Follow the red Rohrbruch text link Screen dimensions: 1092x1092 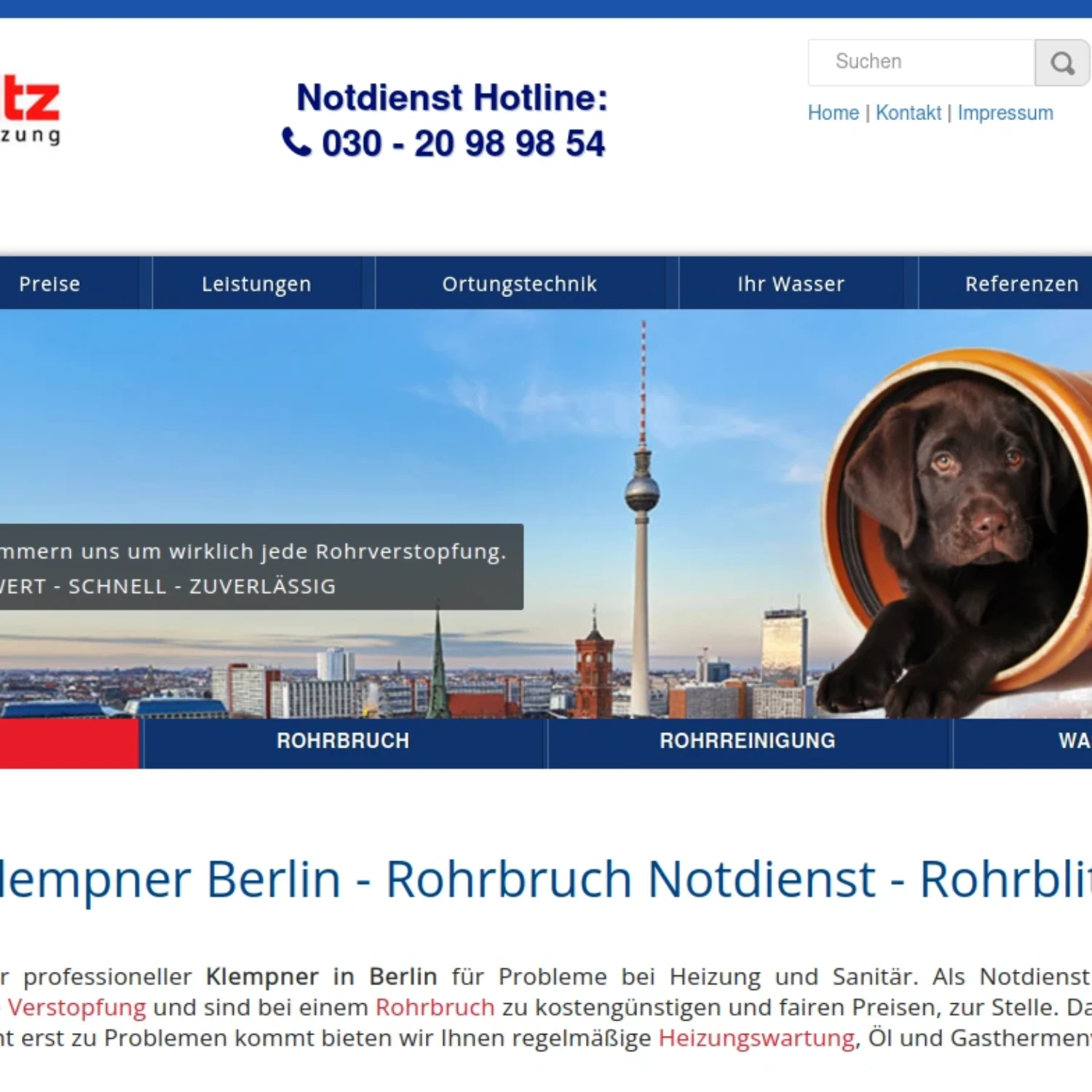(x=435, y=1008)
